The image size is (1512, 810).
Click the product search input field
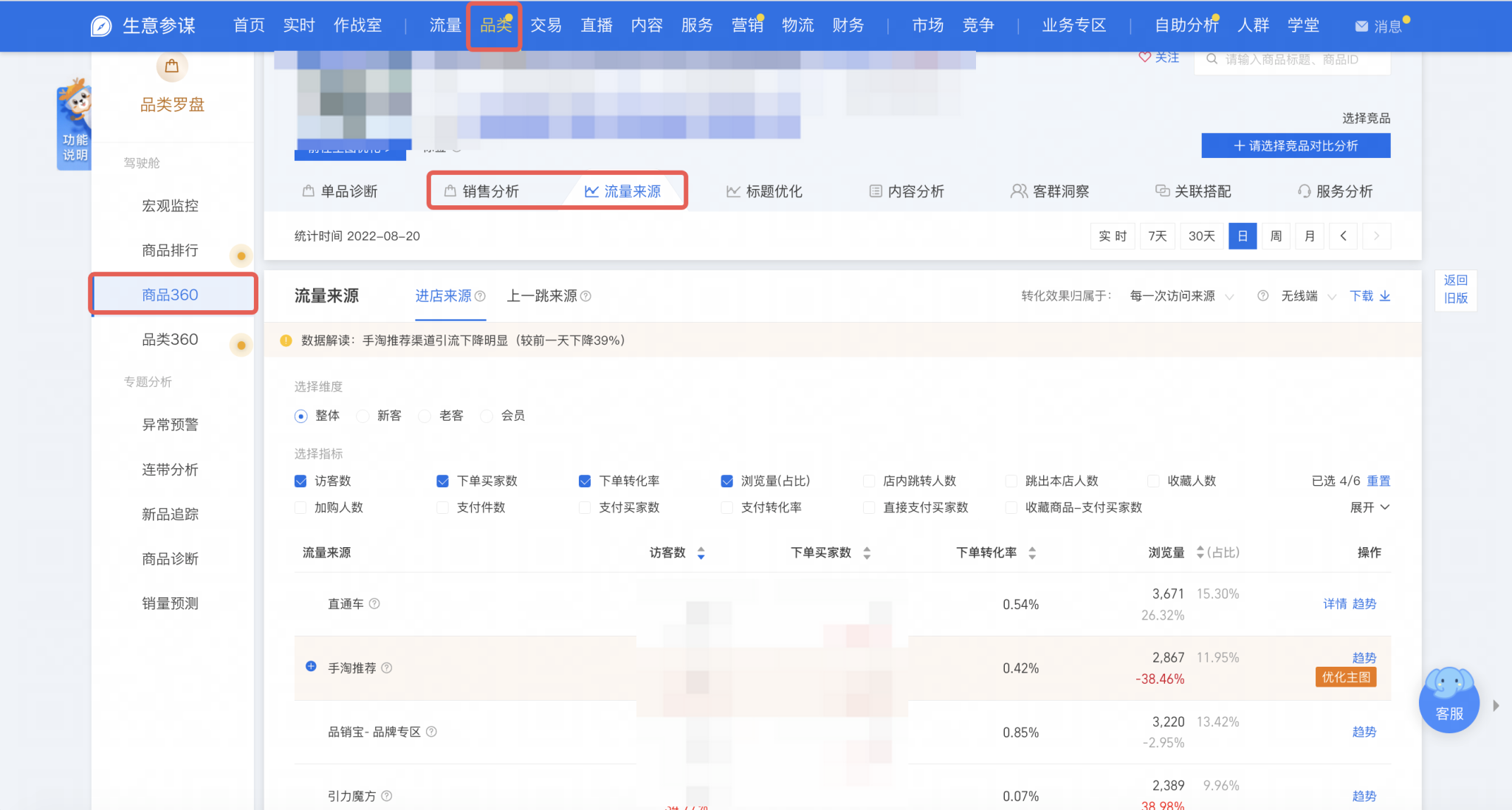[1292, 59]
